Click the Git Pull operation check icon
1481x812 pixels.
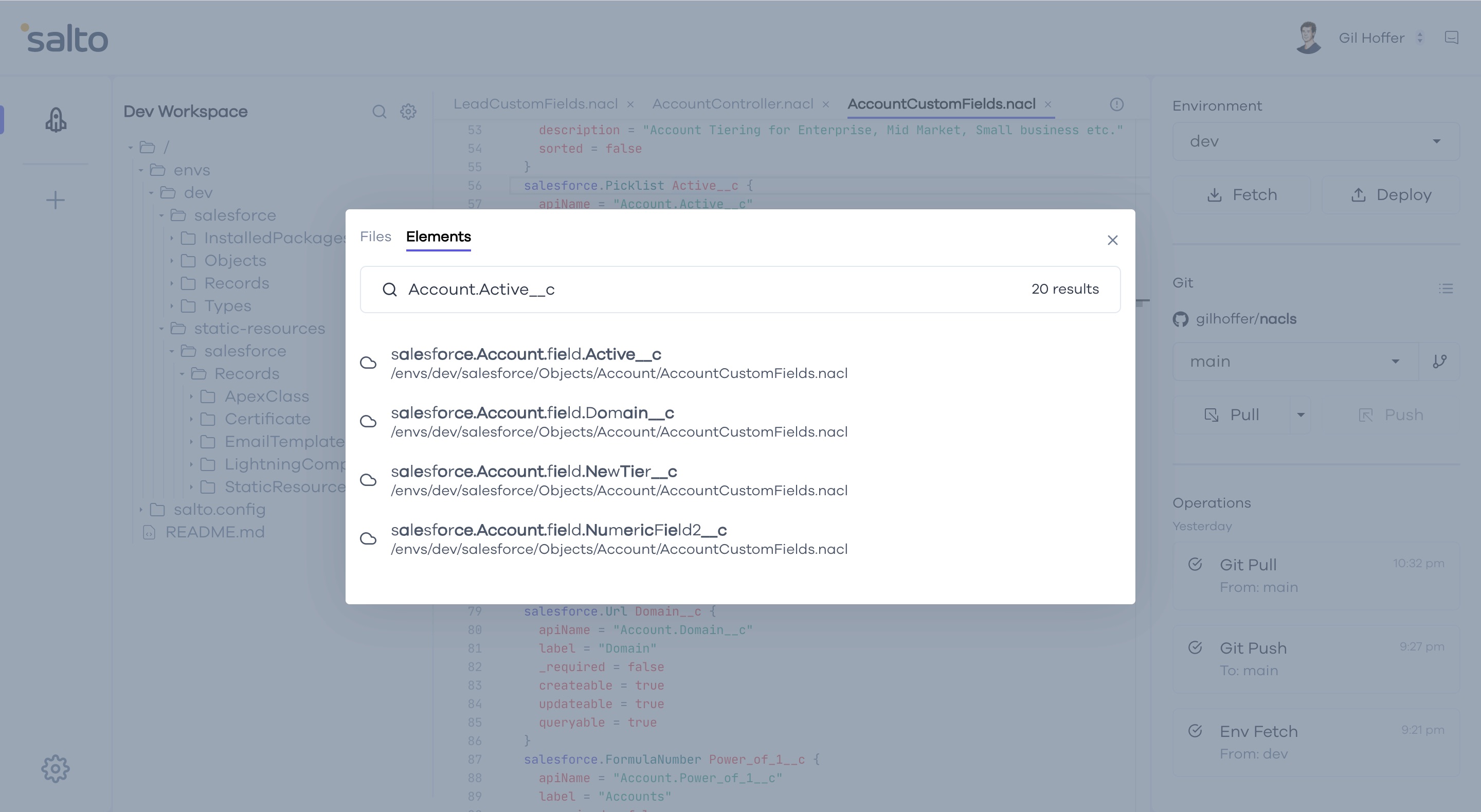pos(1195,564)
